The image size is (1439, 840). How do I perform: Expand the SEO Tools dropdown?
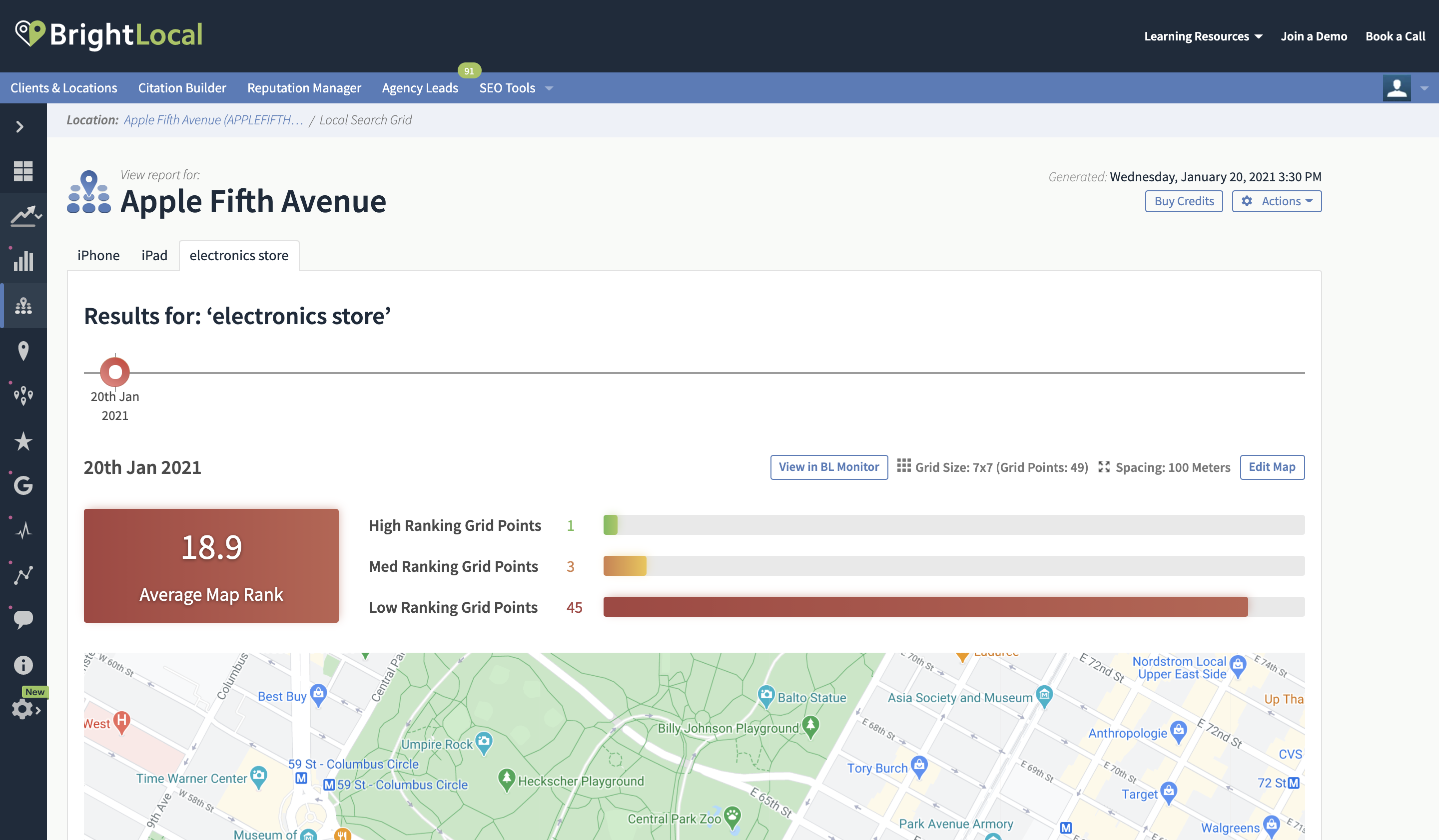[516, 88]
